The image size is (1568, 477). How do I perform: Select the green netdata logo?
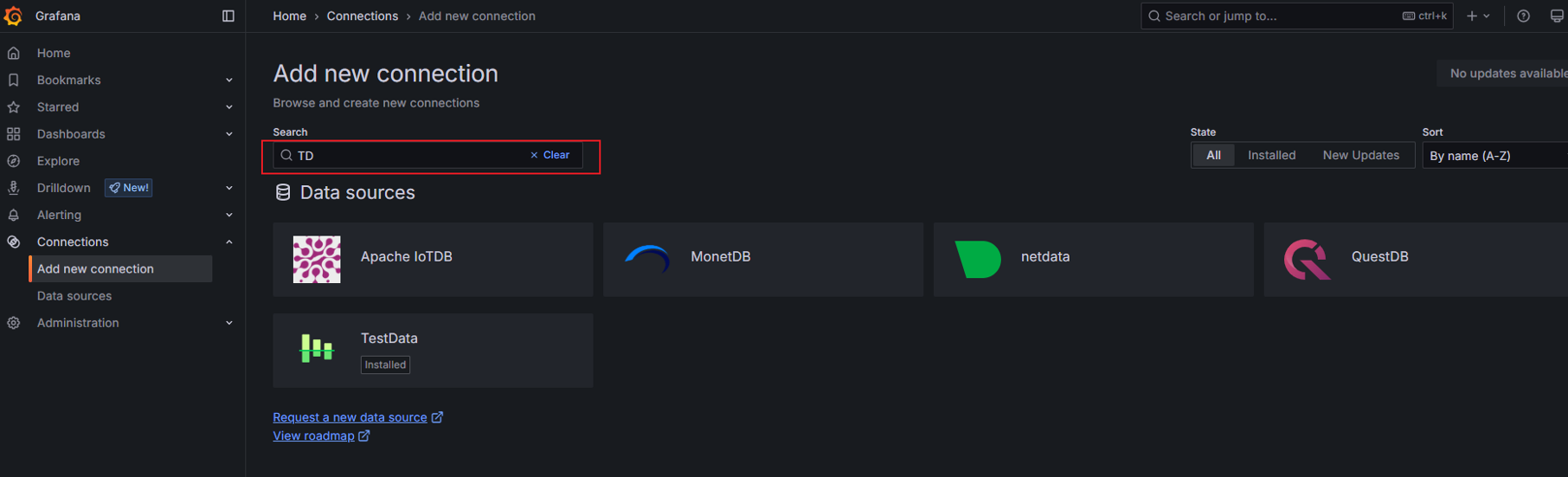978,259
